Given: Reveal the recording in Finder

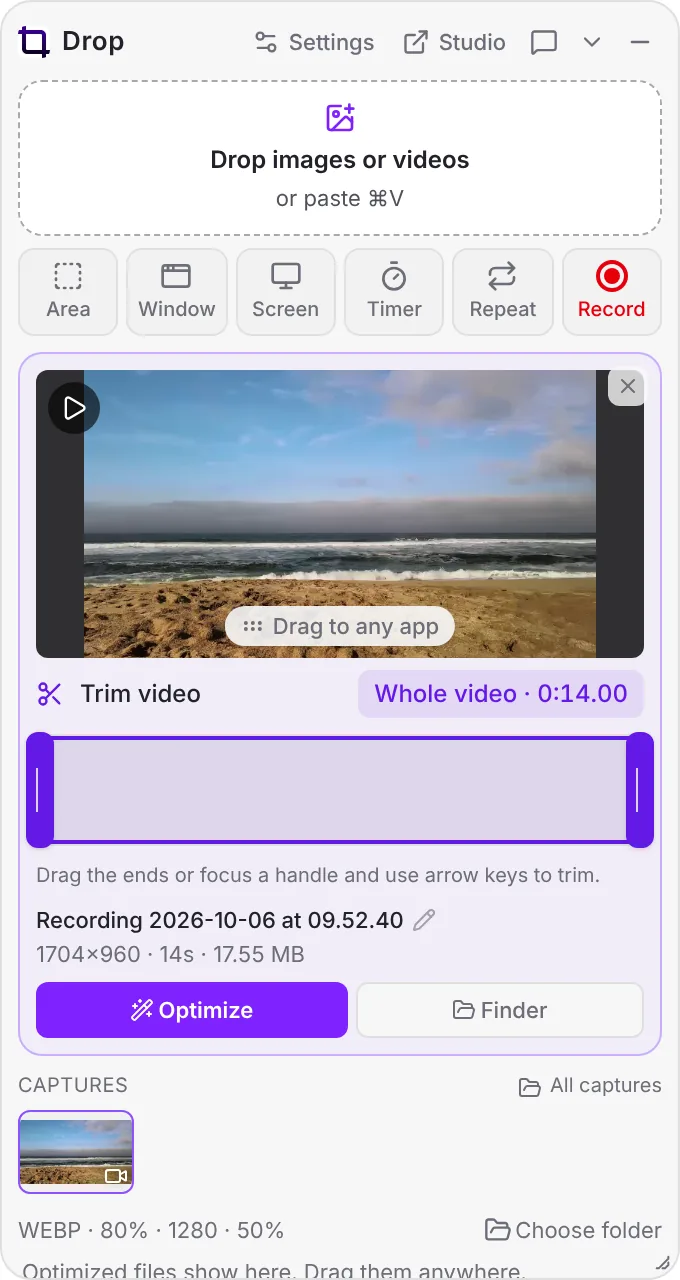Looking at the screenshot, I should (x=500, y=1010).
